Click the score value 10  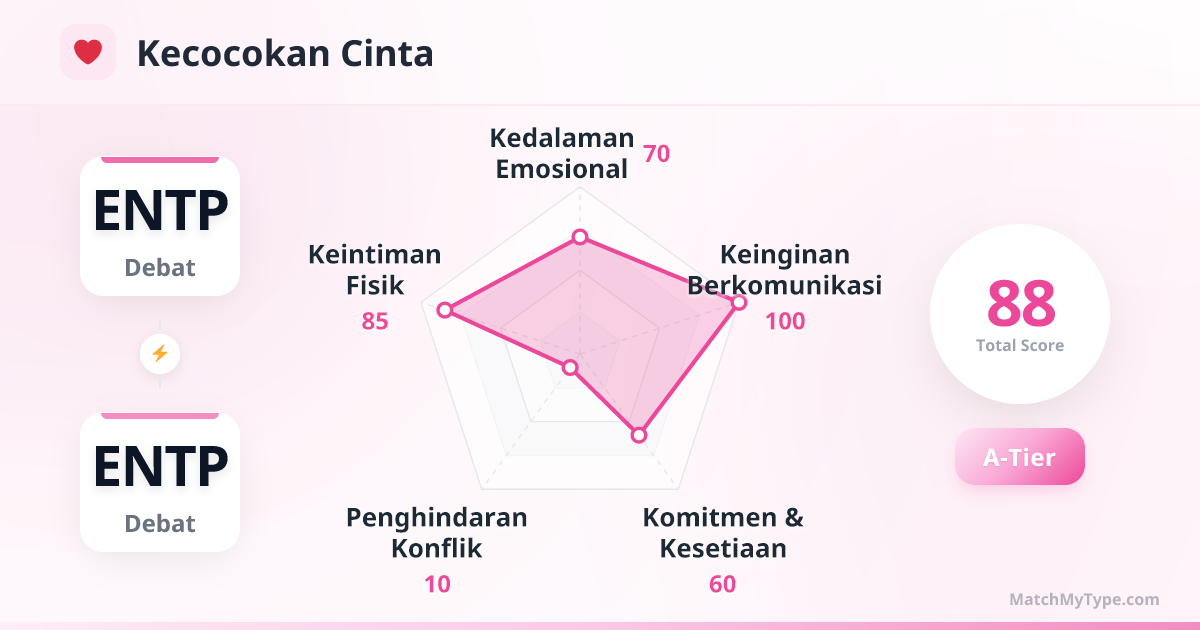tap(437, 584)
